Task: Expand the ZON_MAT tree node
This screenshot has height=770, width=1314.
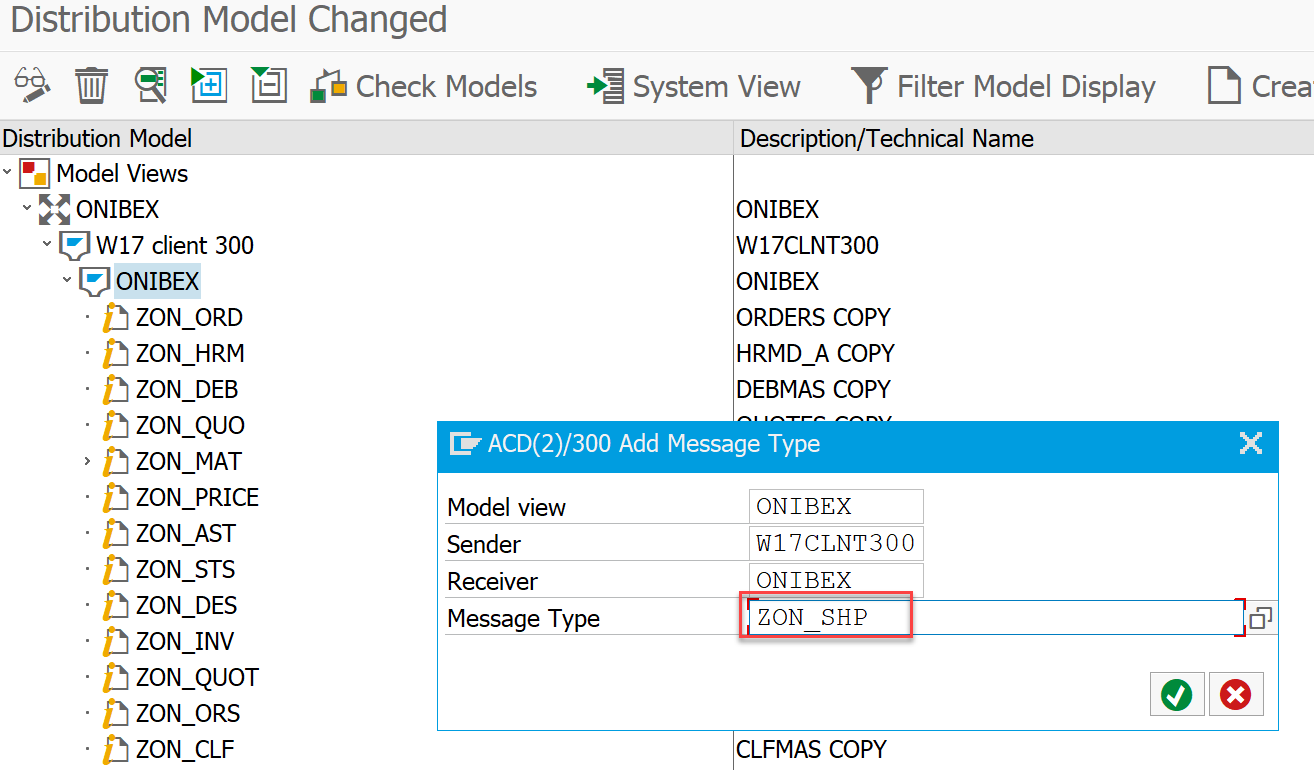Action: coord(87,461)
